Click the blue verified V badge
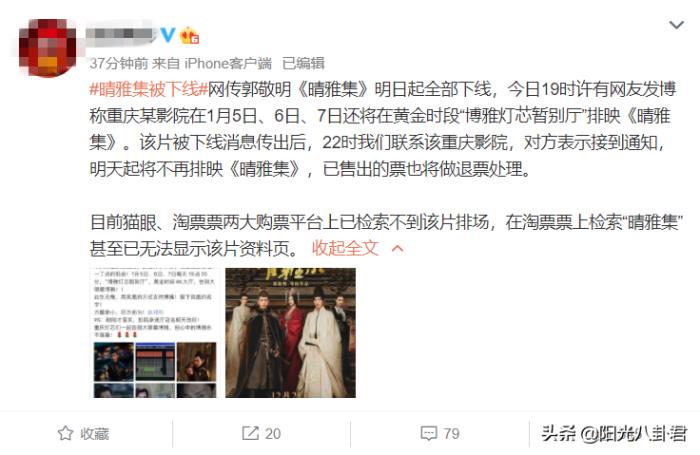 tap(167, 34)
